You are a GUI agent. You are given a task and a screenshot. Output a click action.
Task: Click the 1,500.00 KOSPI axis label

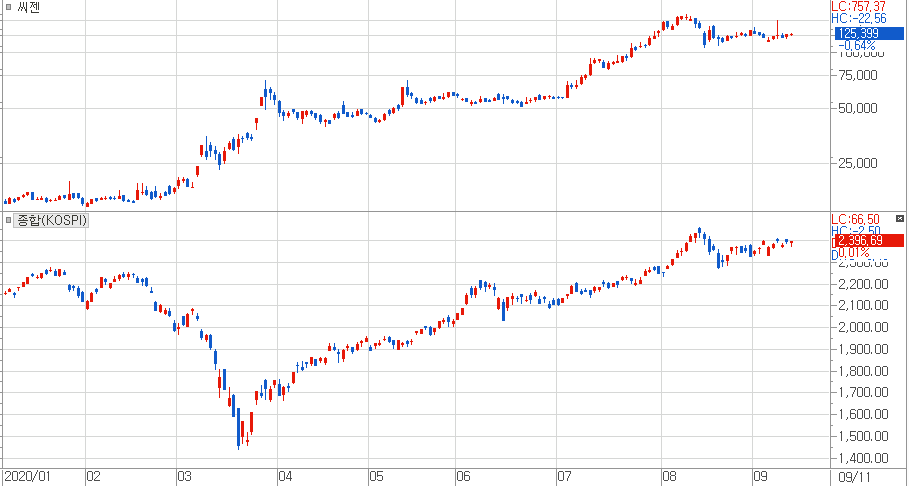(862, 436)
